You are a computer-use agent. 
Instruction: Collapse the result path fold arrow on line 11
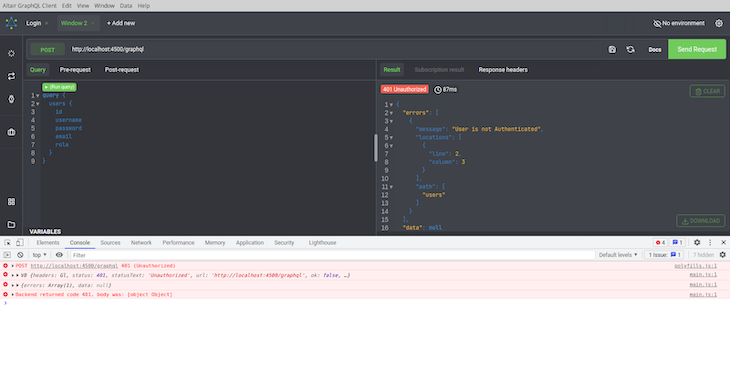click(x=391, y=187)
